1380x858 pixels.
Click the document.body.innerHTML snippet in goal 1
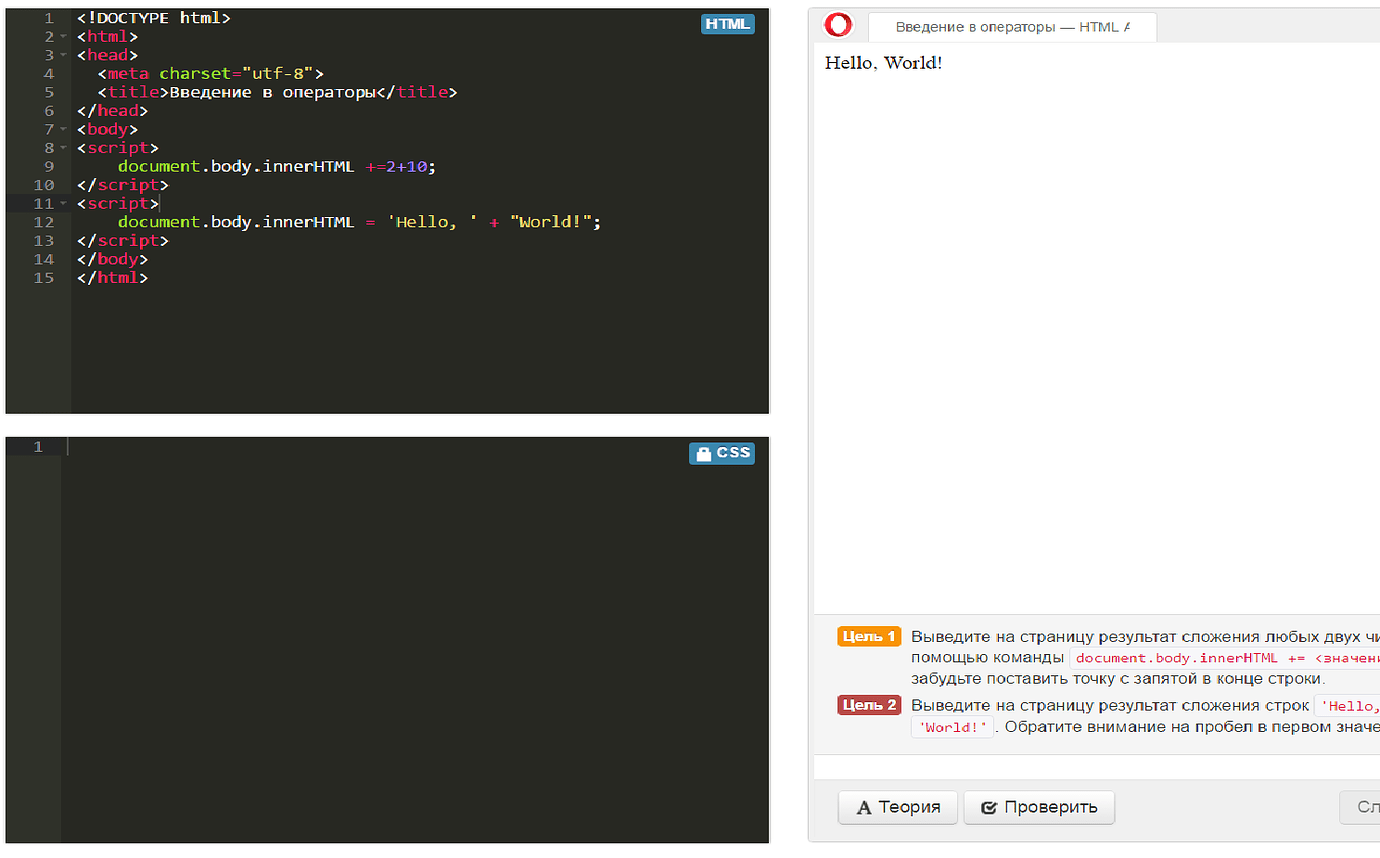[1225, 659]
